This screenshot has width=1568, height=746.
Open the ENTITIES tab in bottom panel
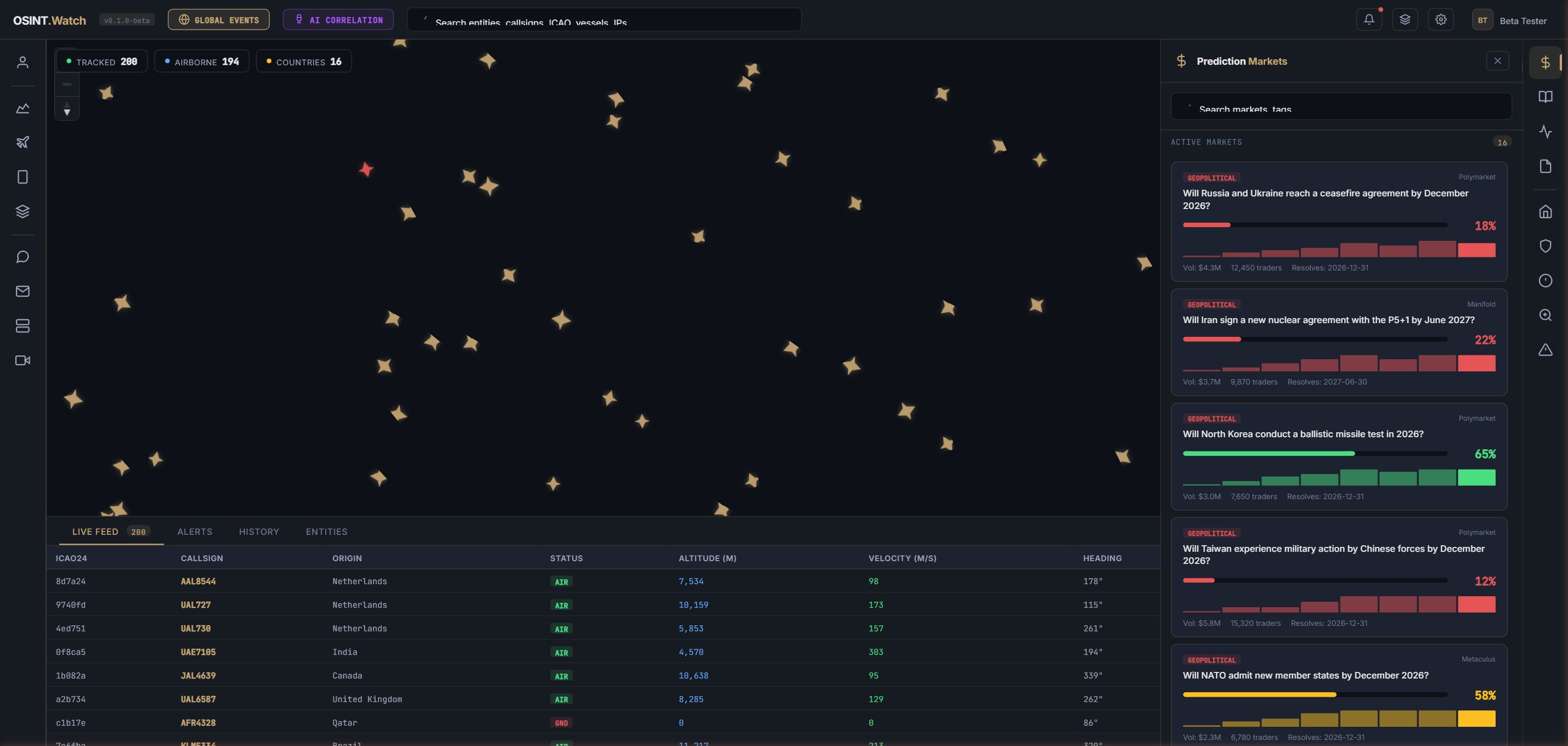[x=326, y=531]
